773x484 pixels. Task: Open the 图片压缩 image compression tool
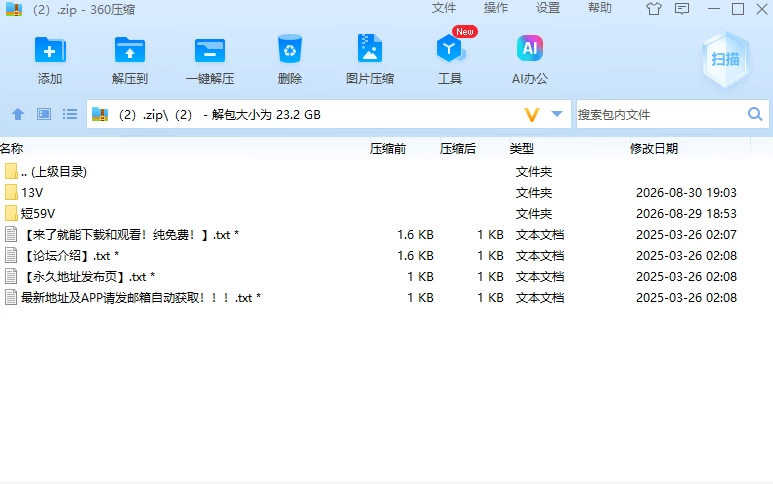coord(370,48)
